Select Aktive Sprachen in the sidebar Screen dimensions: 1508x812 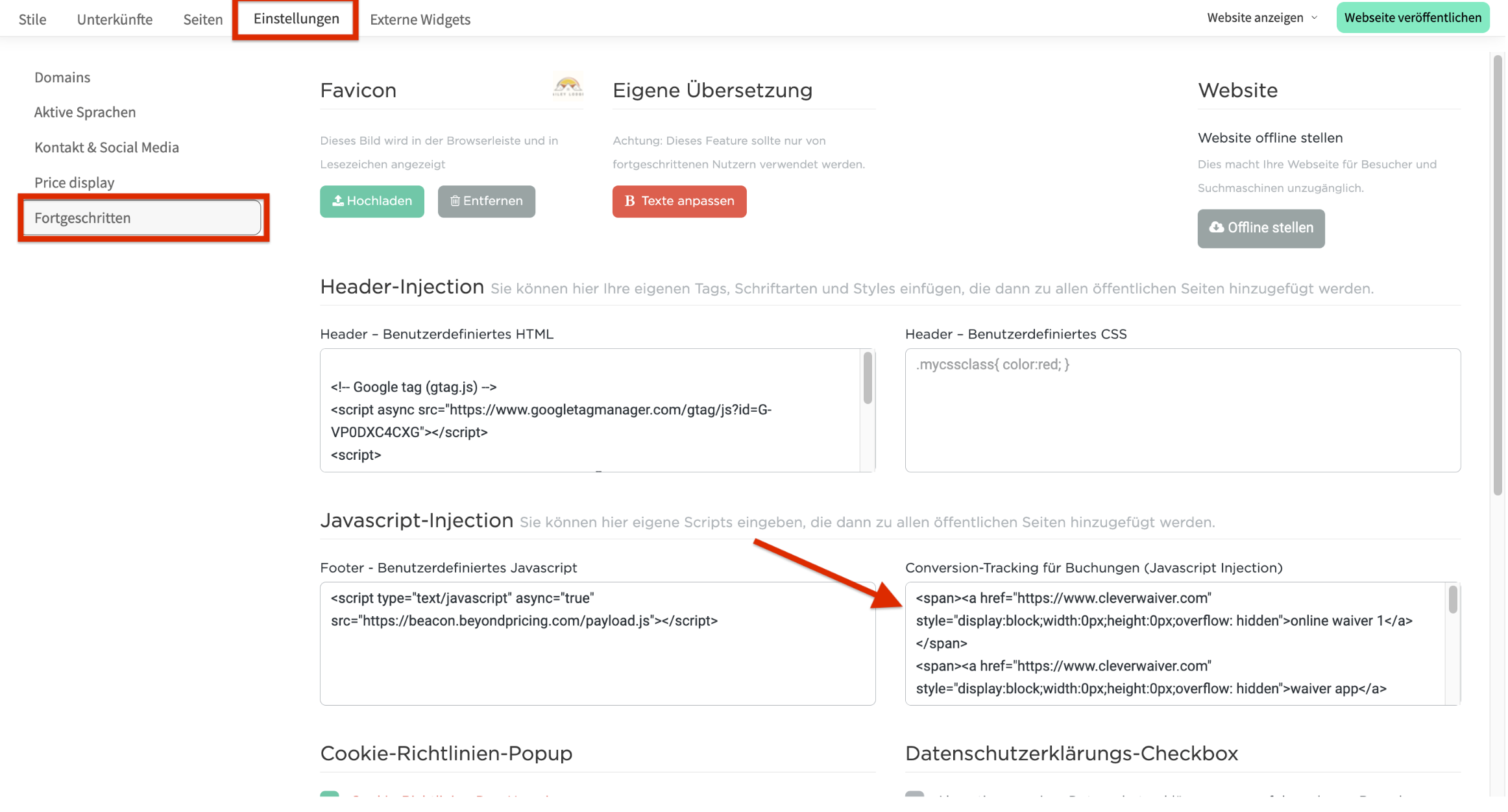(85, 112)
